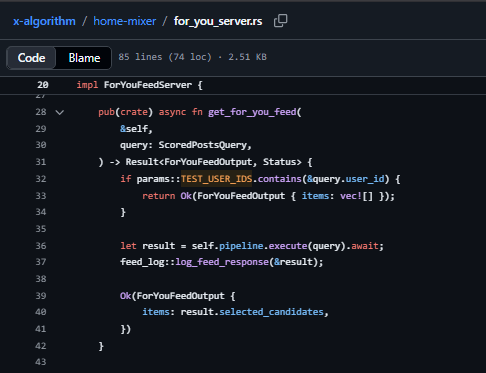Select line number 41
Viewport: 486px width, 373px height.
pos(41,329)
